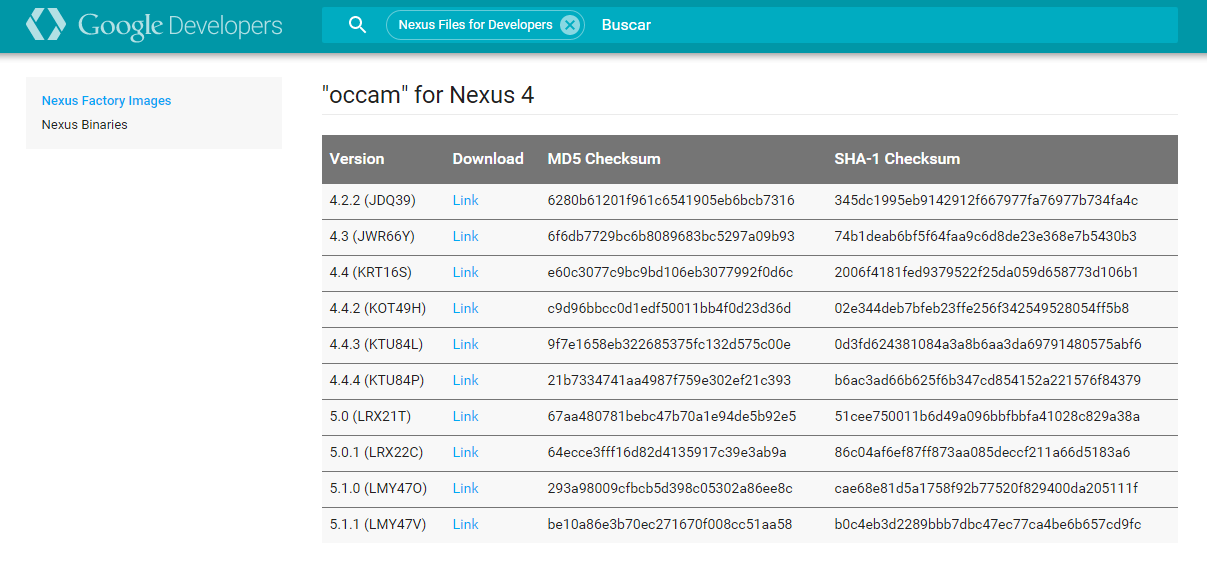Click MD5 21b7334741aa4987f759e302ef21c393
The width and height of the screenshot is (1207, 565).
(x=669, y=380)
